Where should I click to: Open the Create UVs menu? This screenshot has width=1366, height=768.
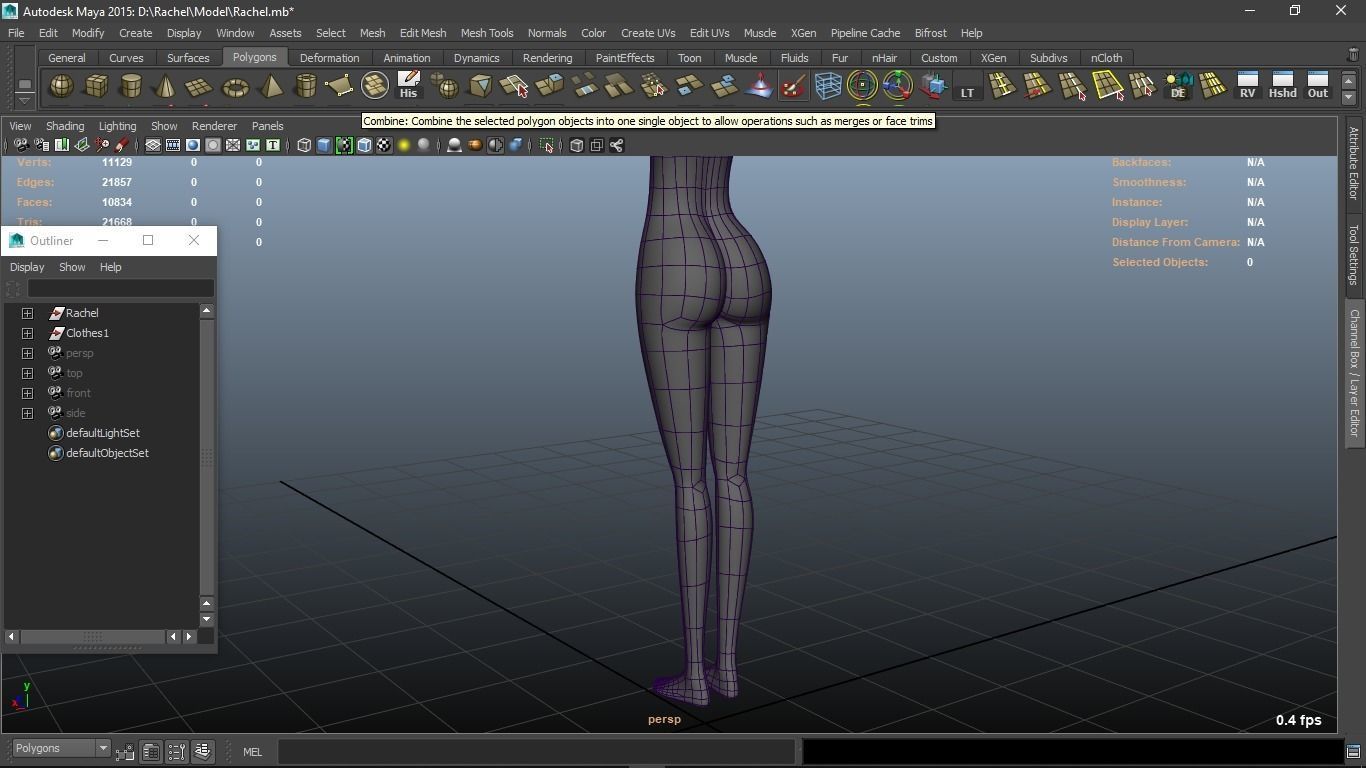coord(648,33)
